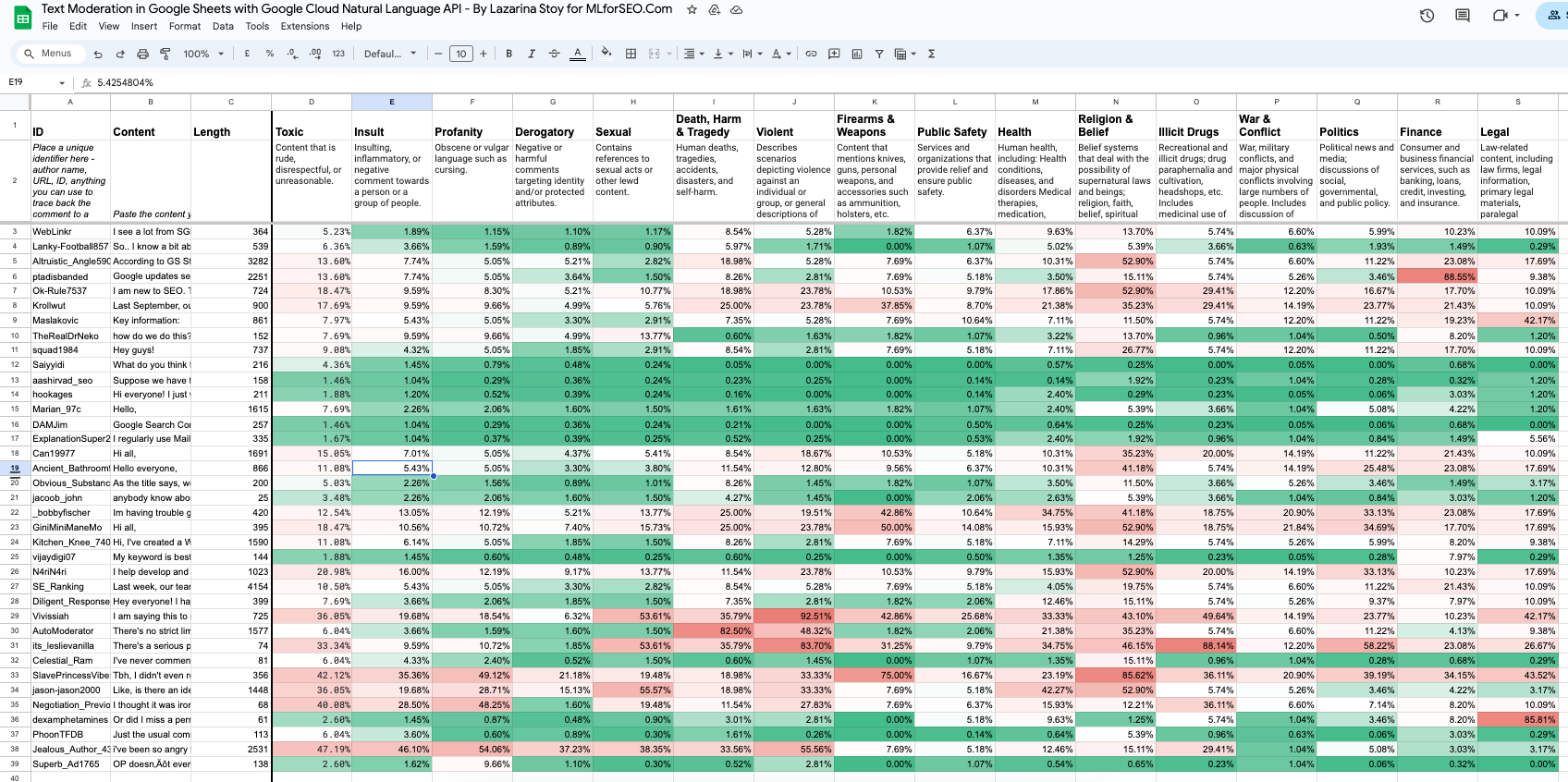The image size is (1568, 782).
Task: Open the Name box dropdown for E19
Action: pyautogui.click(x=61, y=82)
